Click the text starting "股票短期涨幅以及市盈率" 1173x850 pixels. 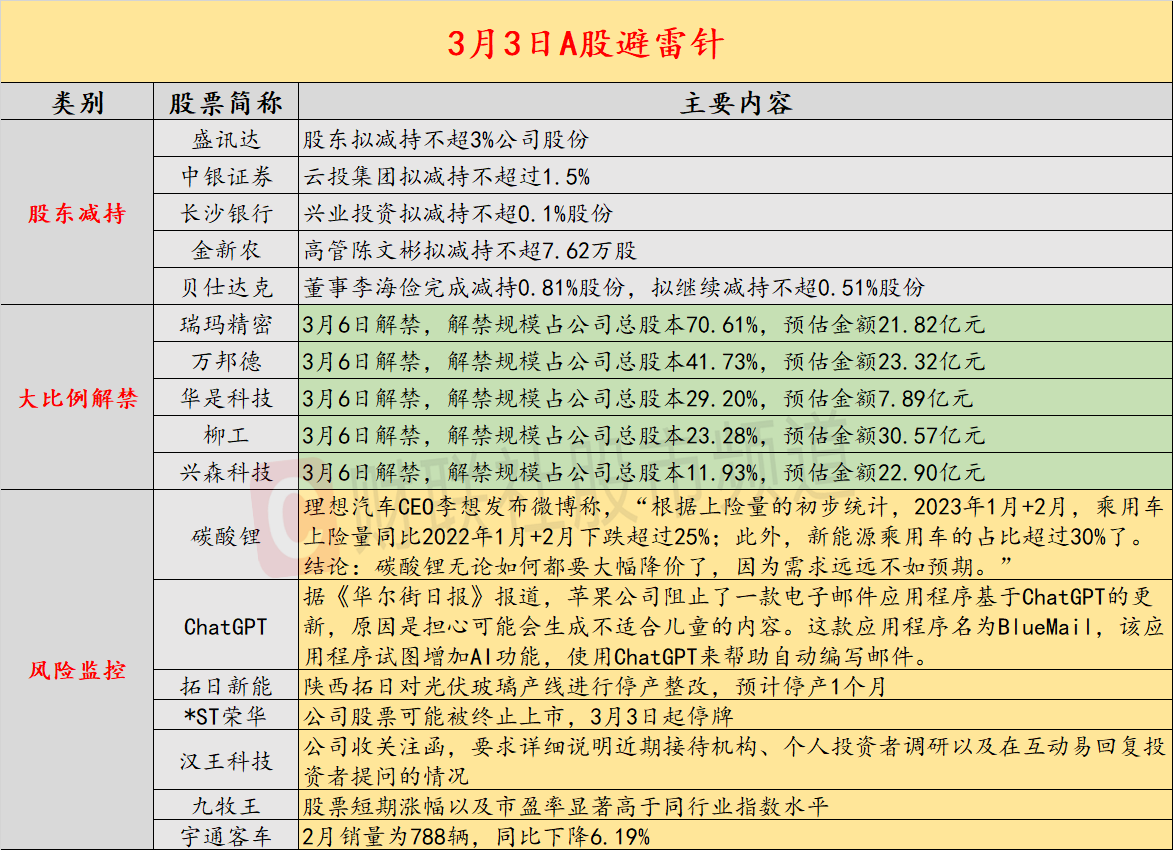(566, 806)
